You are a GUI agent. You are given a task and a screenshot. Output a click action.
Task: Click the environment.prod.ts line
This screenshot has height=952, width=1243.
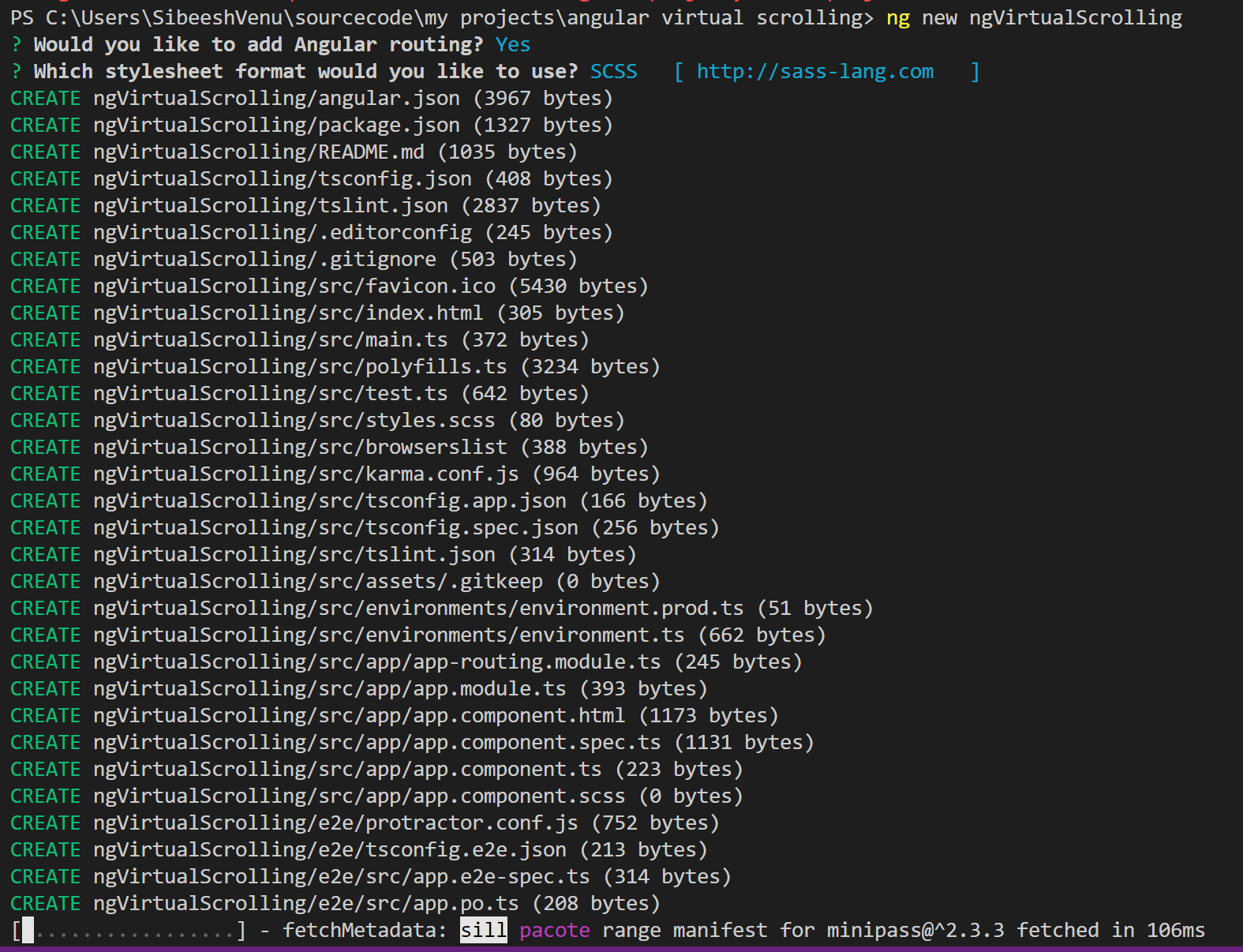(x=442, y=609)
